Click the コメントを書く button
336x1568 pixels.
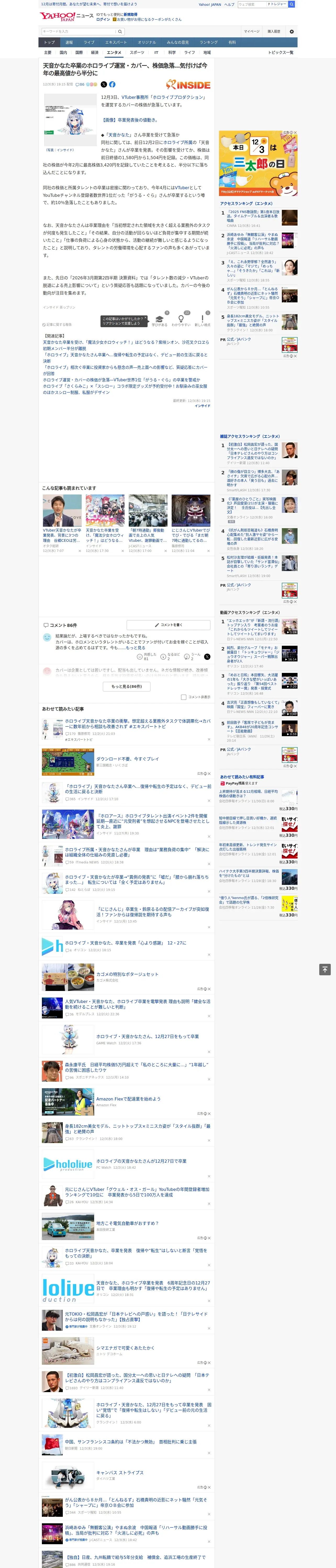169,625
